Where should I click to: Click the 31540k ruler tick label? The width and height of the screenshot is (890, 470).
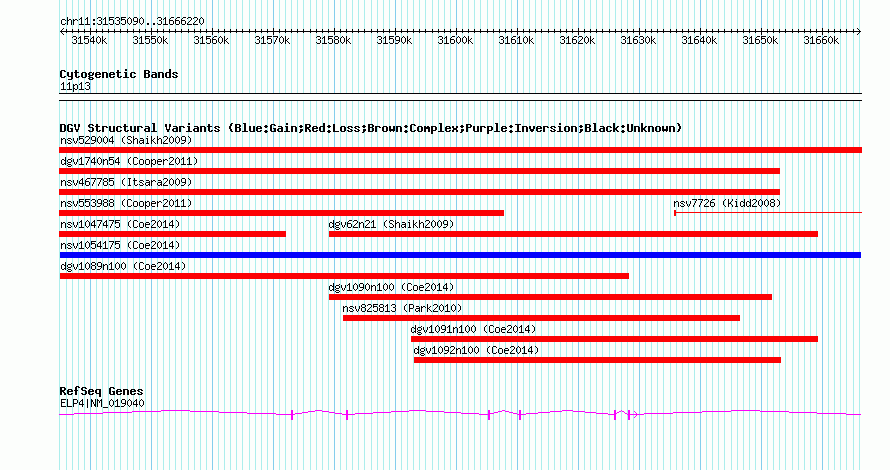click(x=89, y=40)
